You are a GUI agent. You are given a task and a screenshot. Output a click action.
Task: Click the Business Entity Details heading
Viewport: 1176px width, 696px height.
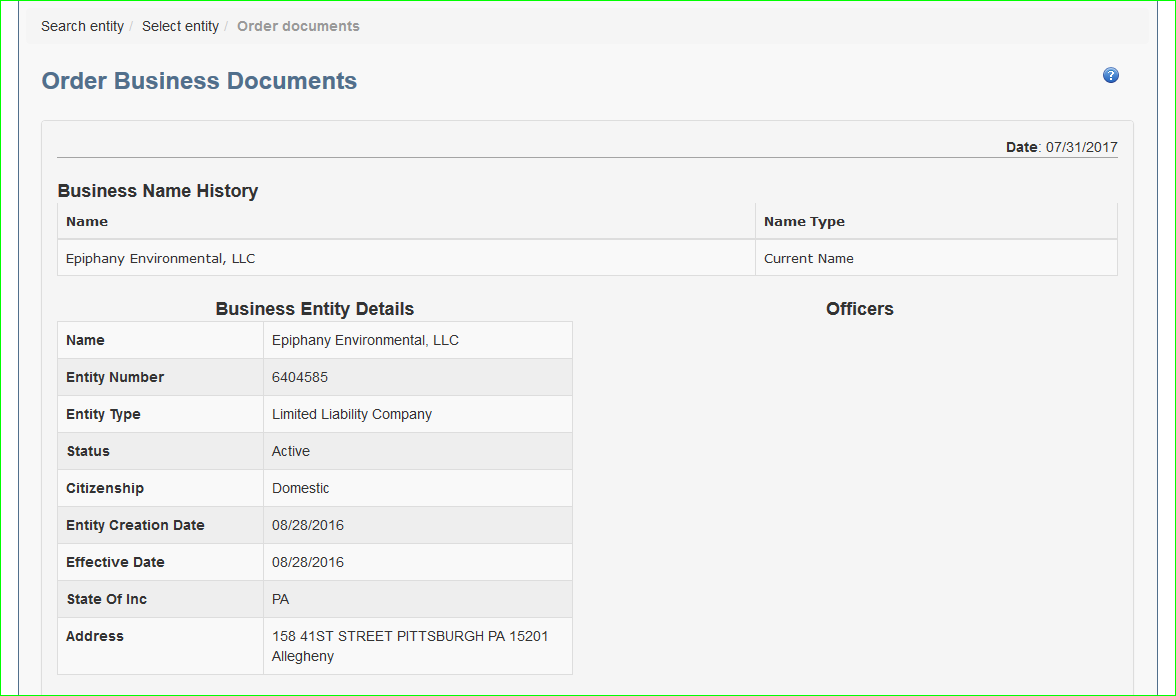click(x=314, y=309)
